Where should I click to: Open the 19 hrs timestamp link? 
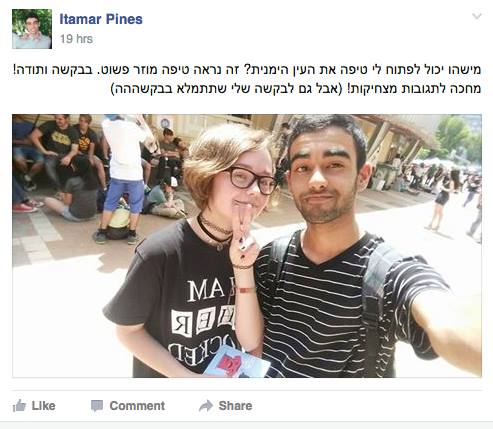tap(76, 39)
